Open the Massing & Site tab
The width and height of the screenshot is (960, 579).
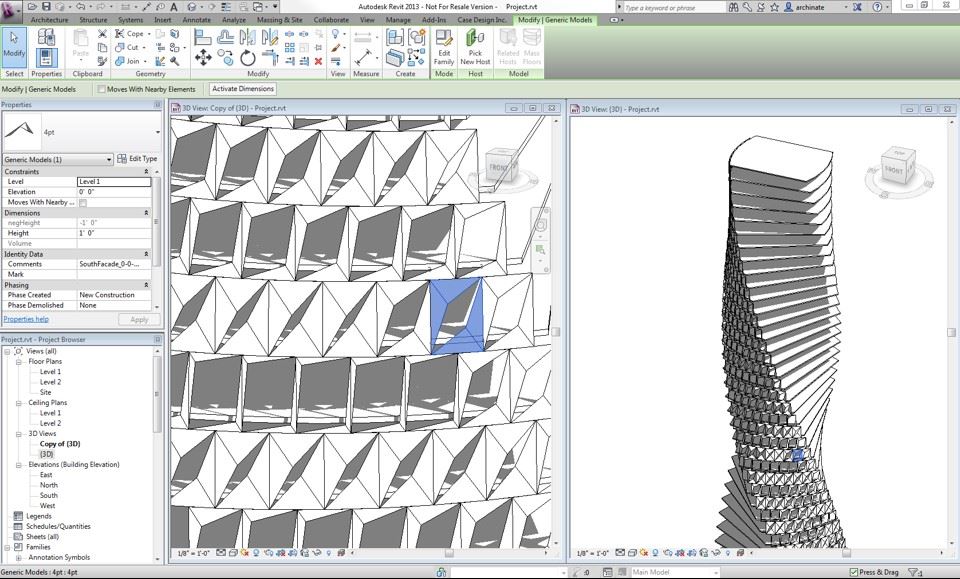pyautogui.click(x=281, y=18)
